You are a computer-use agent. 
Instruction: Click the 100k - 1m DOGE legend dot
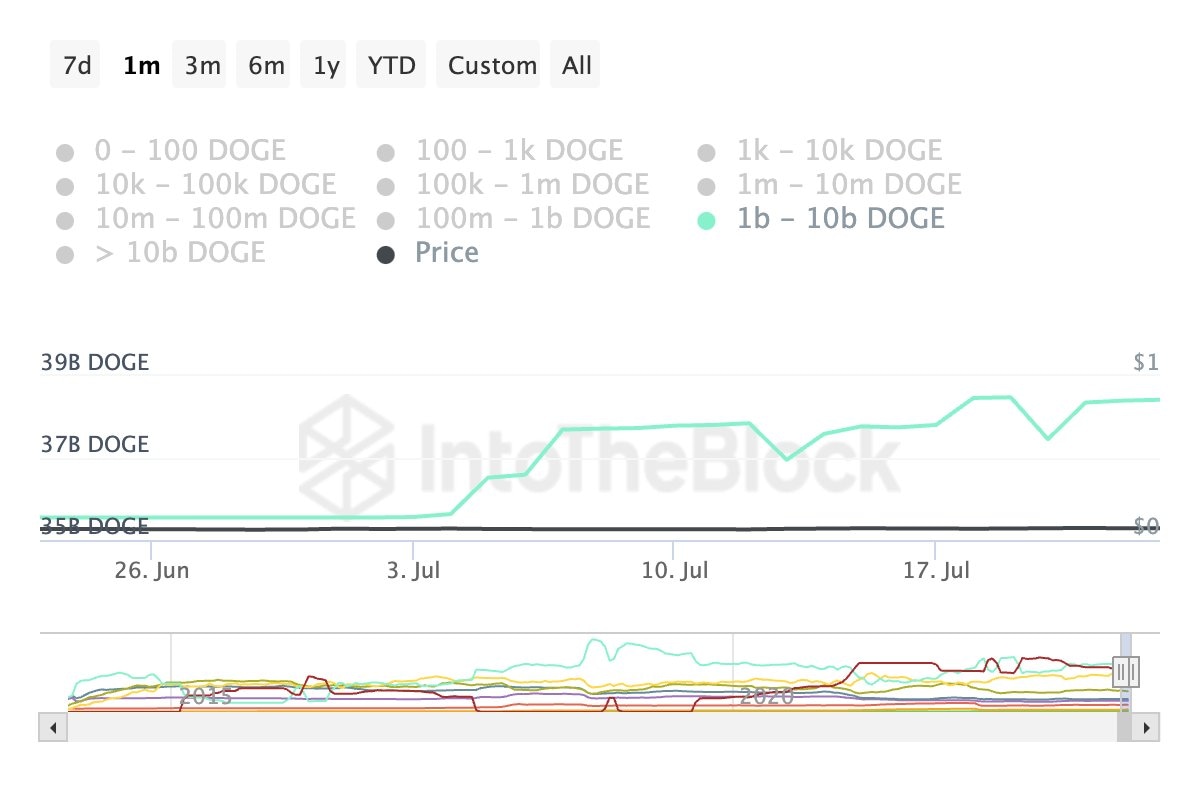tap(386, 187)
